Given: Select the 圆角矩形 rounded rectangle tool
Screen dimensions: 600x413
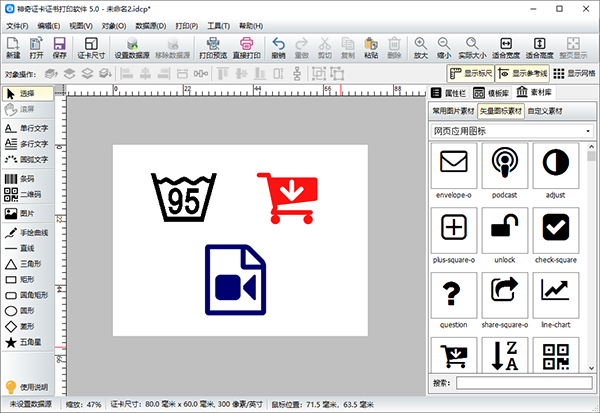Looking at the screenshot, I should point(28,295).
